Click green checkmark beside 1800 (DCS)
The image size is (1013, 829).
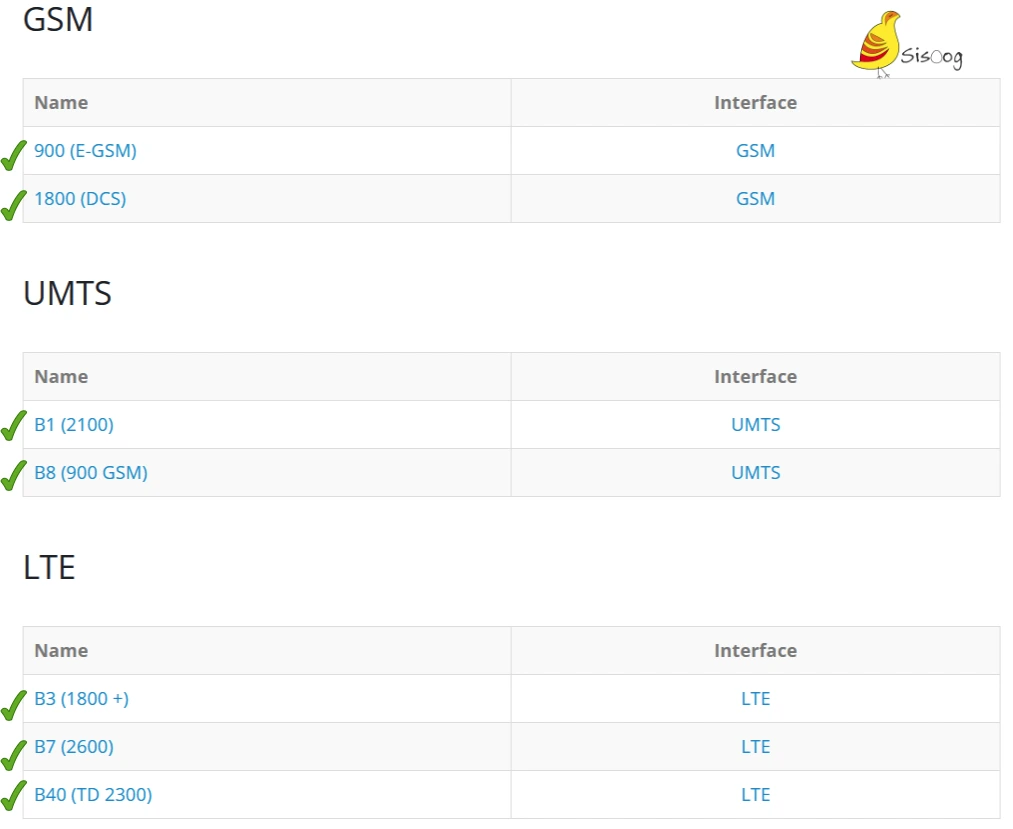click(x=14, y=205)
